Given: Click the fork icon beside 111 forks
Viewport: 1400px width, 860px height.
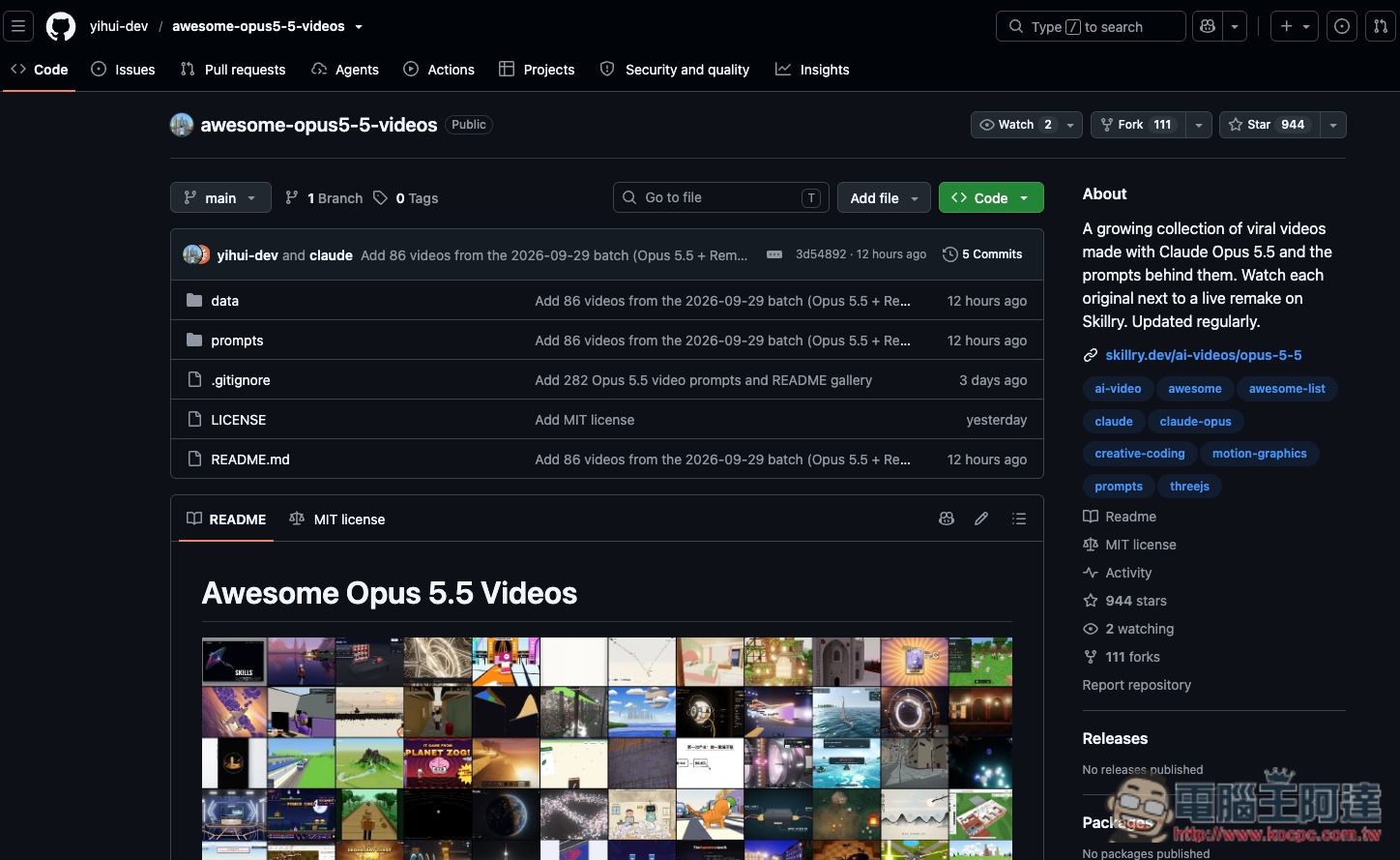Looking at the screenshot, I should 1091,657.
